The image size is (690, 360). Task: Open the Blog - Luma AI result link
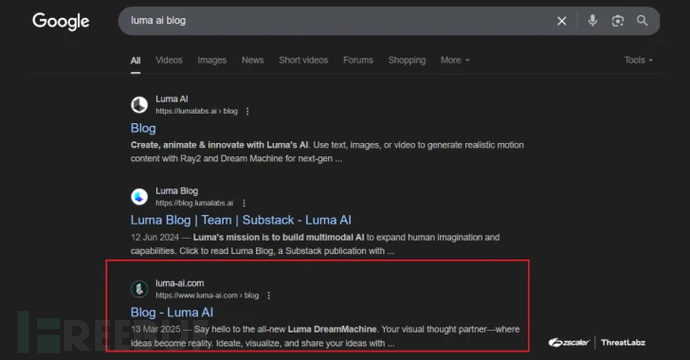click(x=172, y=312)
